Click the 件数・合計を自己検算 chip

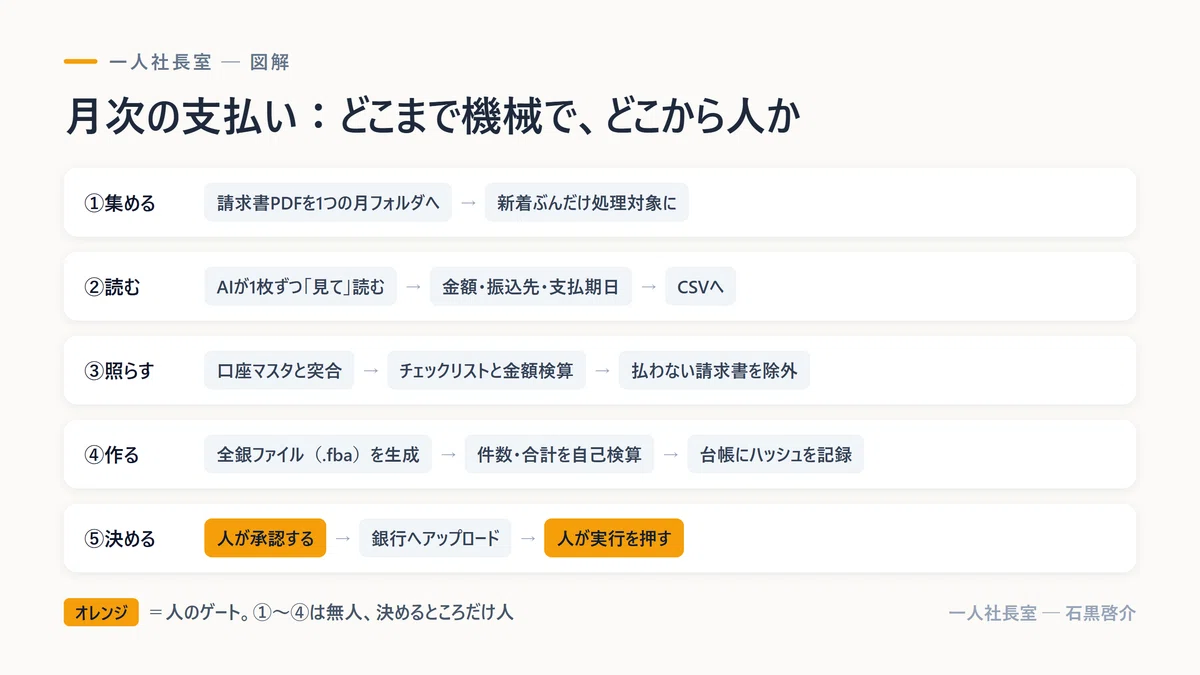click(x=560, y=454)
